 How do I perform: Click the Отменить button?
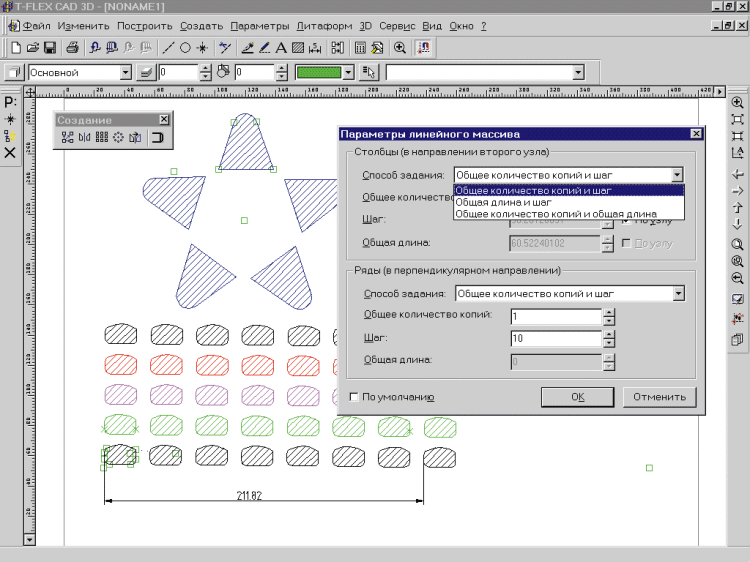tap(658, 397)
